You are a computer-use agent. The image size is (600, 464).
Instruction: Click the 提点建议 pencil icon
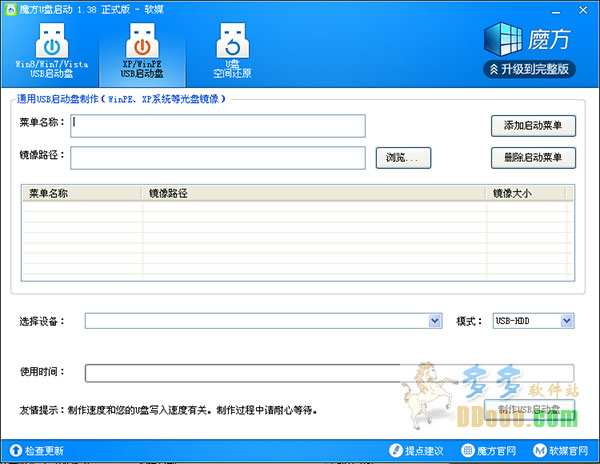click(x=396, y=450)
